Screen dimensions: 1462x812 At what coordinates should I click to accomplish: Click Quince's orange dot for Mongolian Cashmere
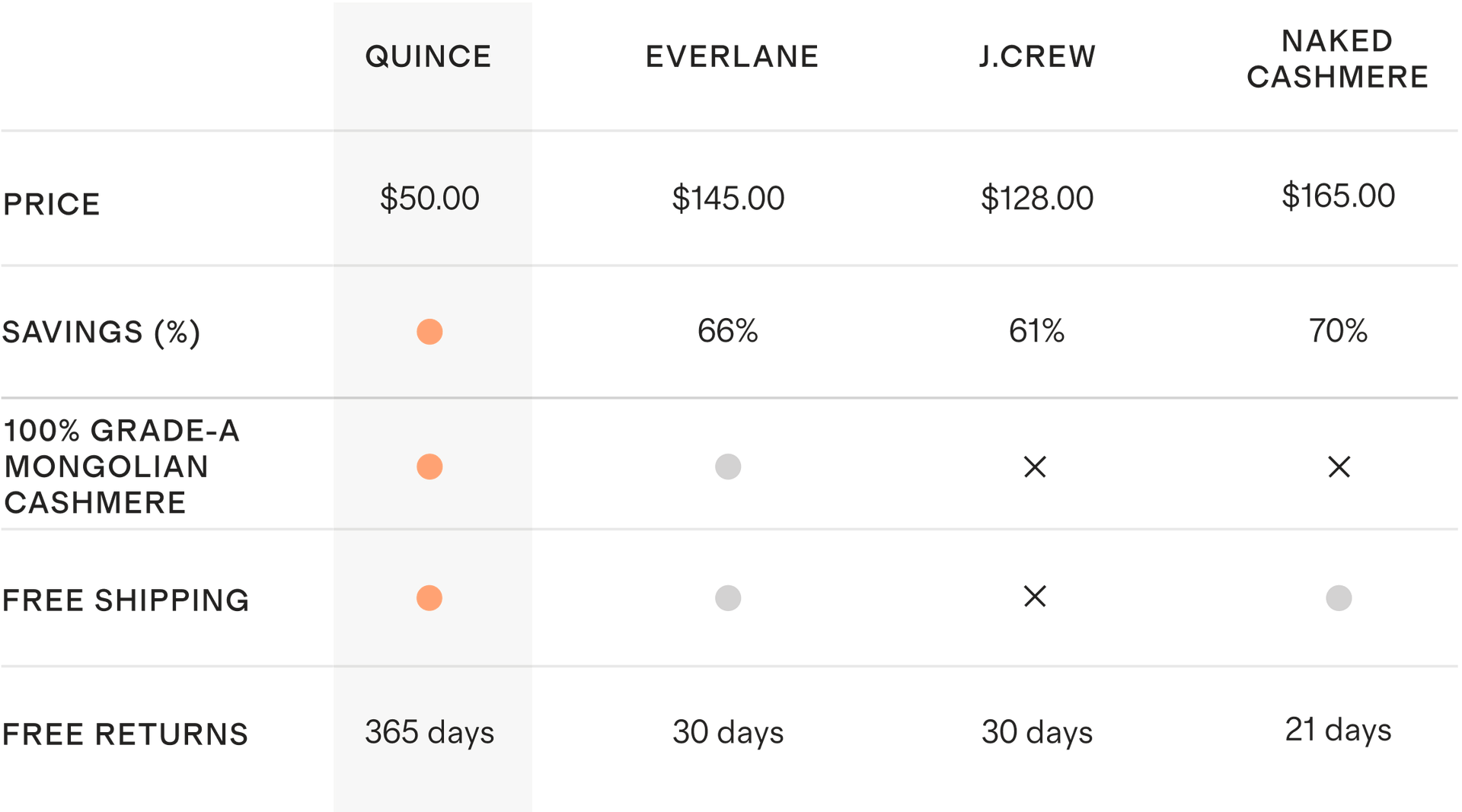coord(429,467)
